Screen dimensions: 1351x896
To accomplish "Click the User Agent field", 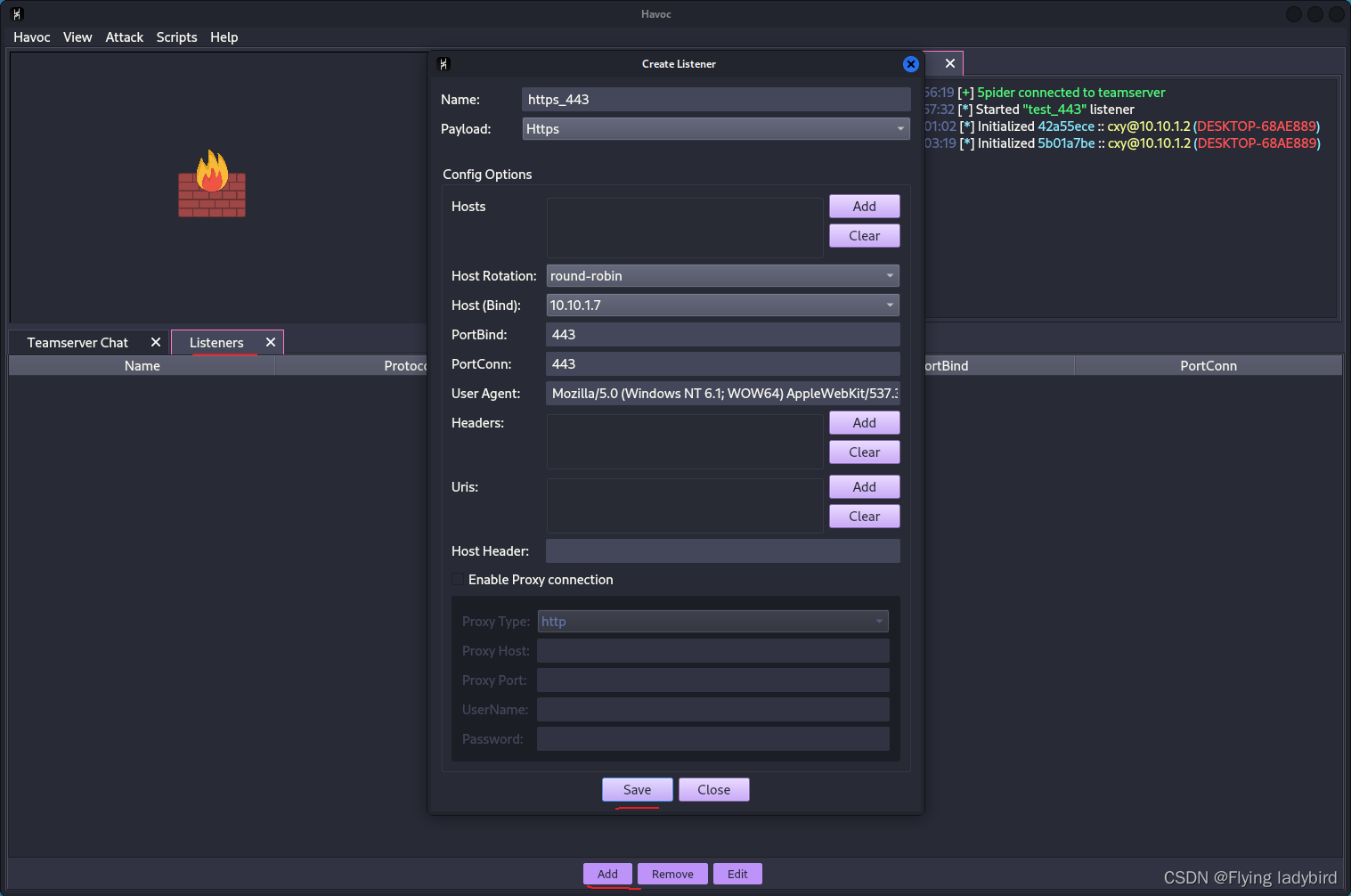I will tap(722, 394).
